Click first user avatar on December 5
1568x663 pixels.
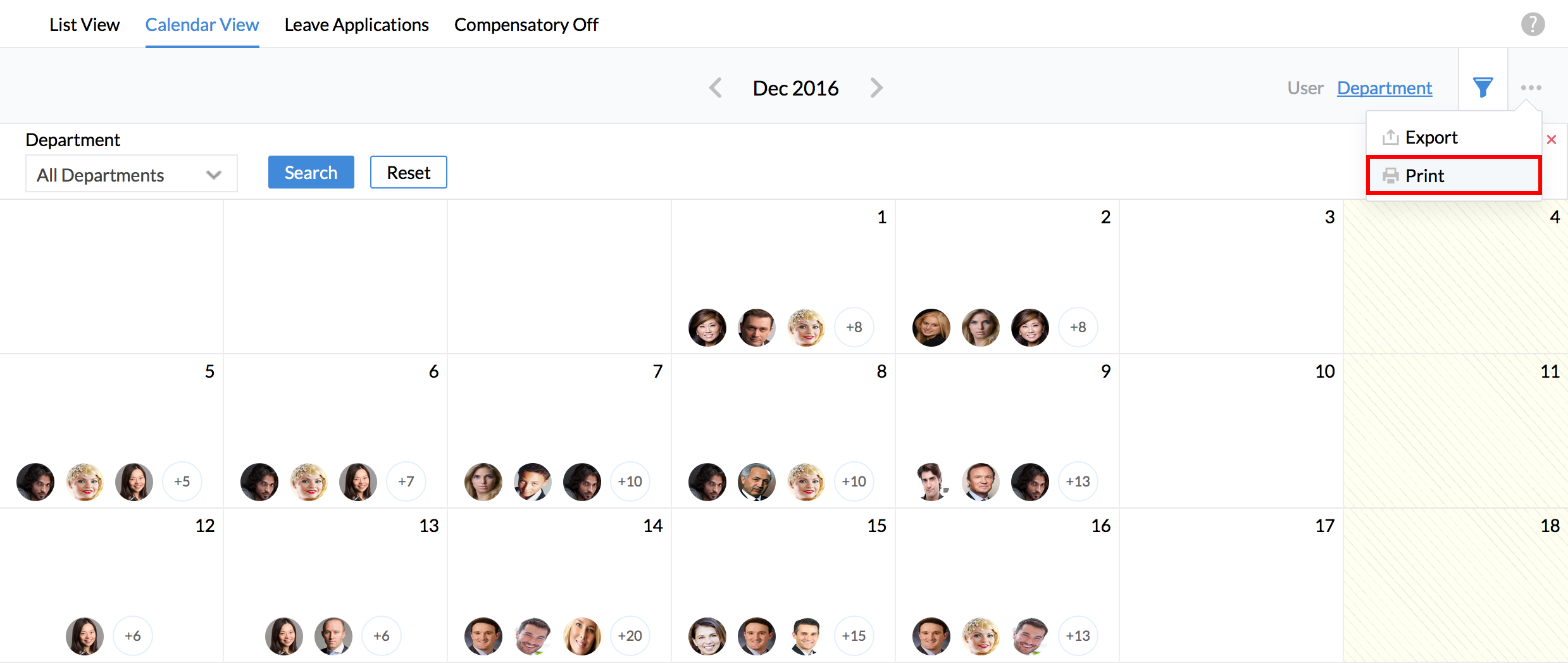click(x=35, y=482)
